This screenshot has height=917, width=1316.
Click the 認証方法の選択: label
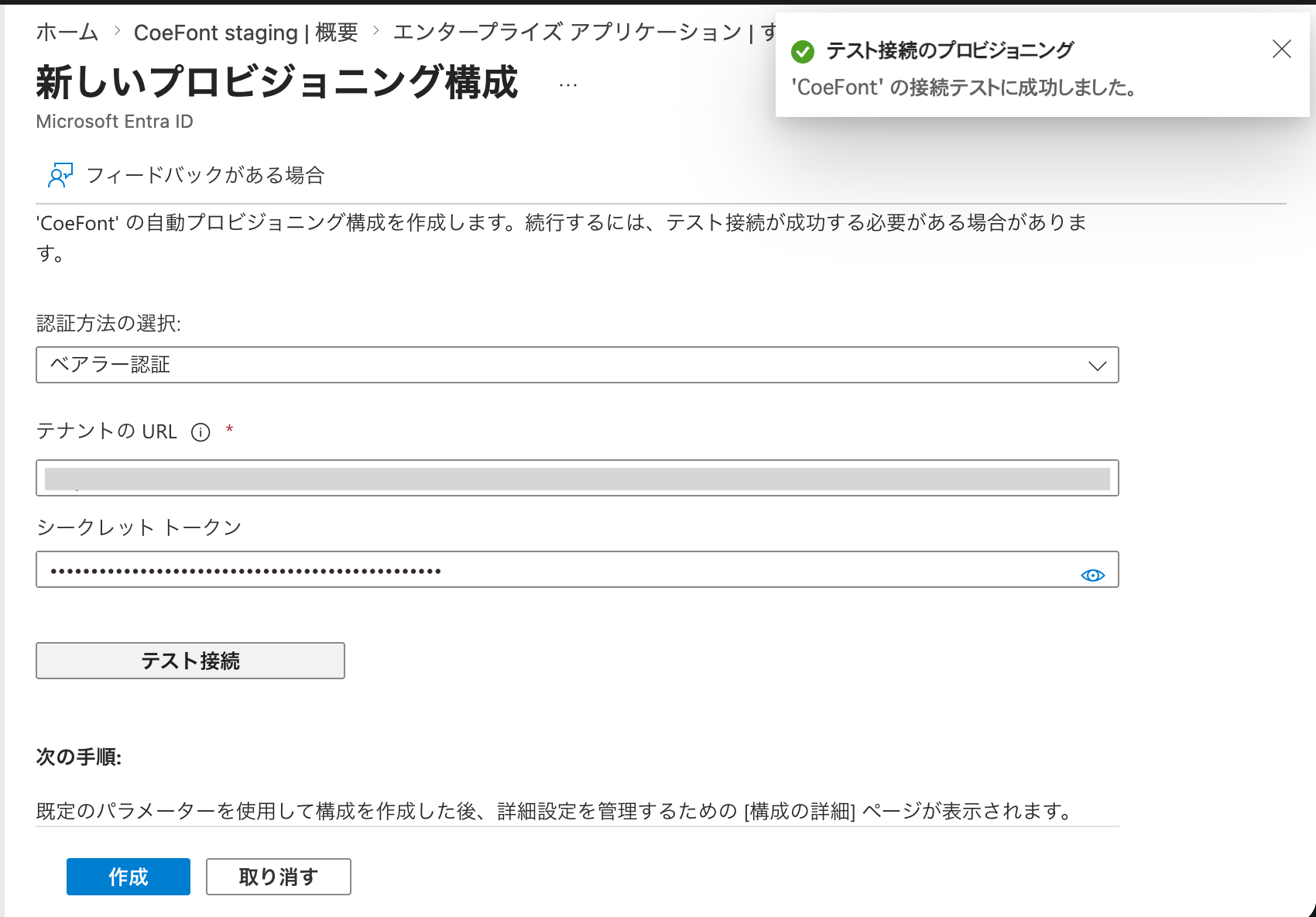coord(108,323)
